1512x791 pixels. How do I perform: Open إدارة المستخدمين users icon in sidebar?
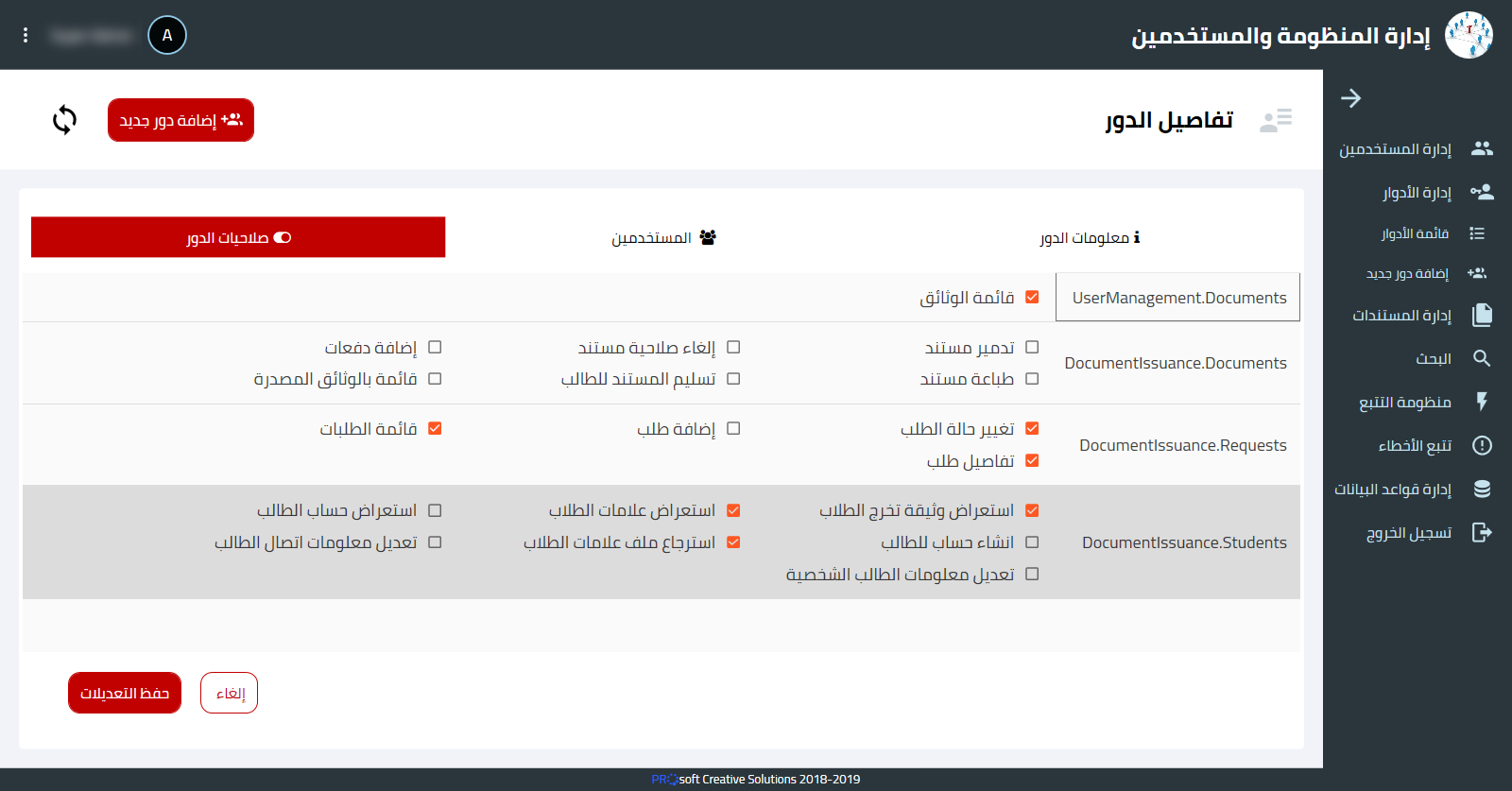pyautogui.click(x=1482, y=149)
